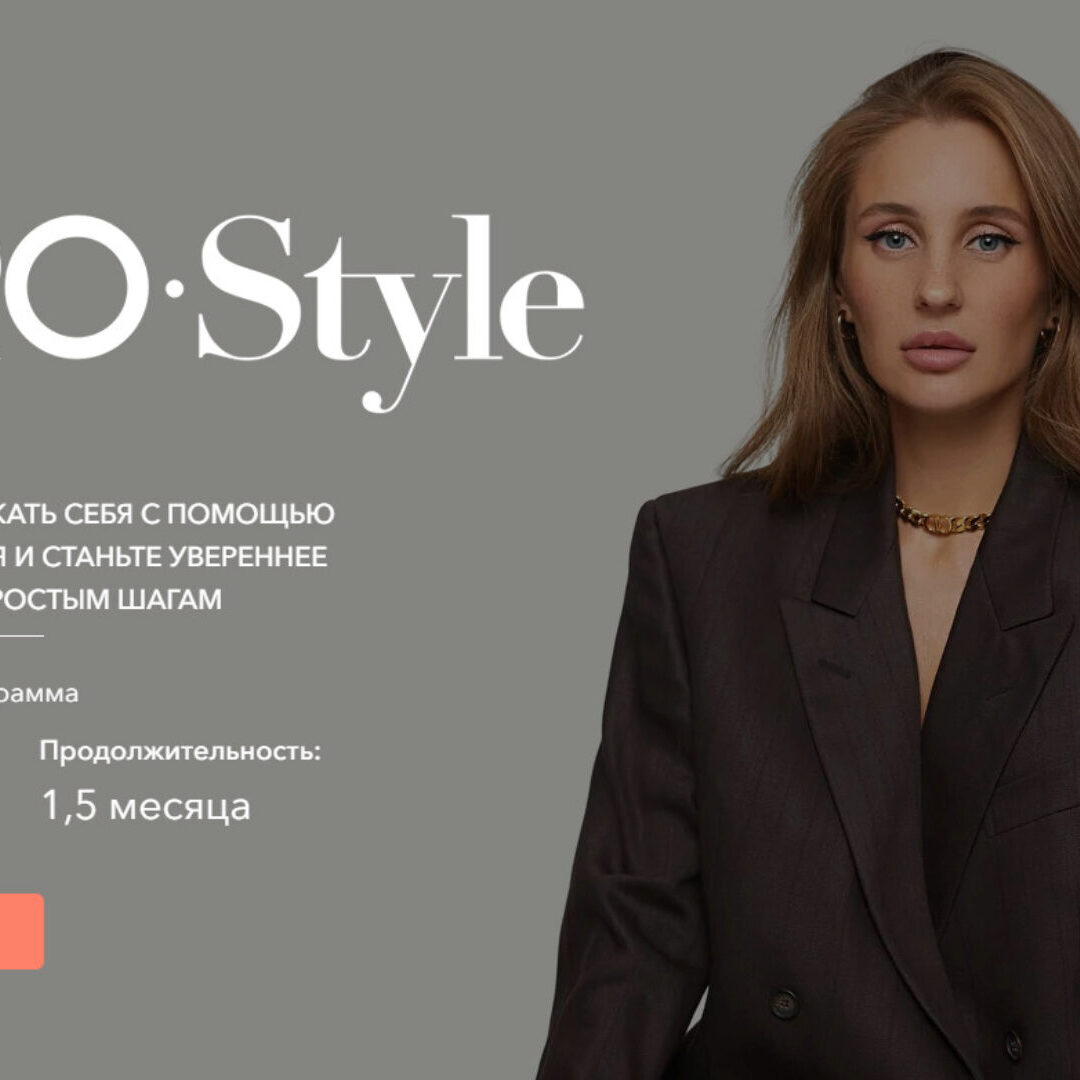This screenshot has height=1080, width=1080.
Task: Select the headline line ending 'ШАГАМ'
Action: coord(110,599)
